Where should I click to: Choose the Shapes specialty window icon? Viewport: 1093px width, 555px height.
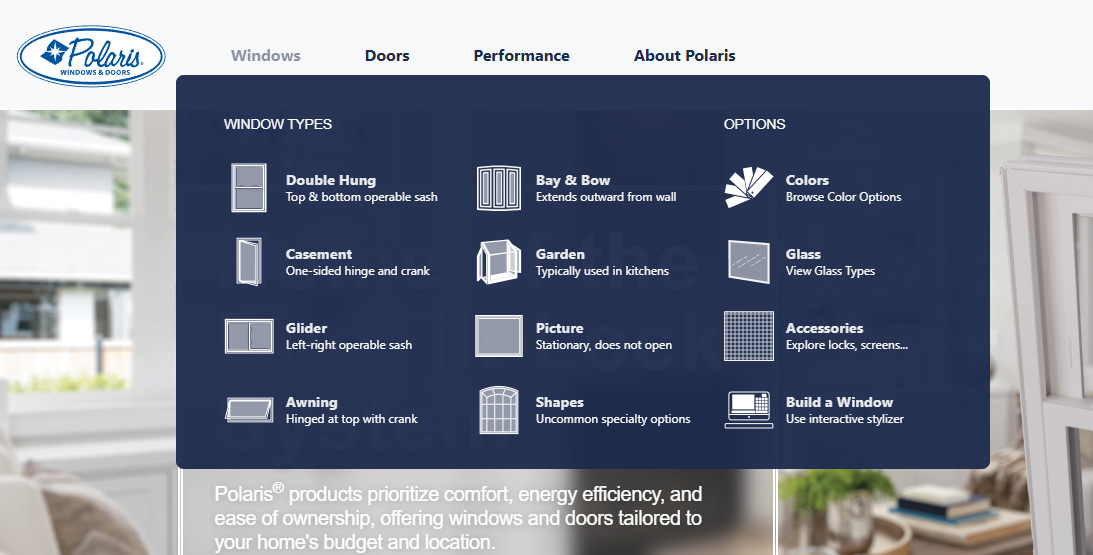point(499,410)
